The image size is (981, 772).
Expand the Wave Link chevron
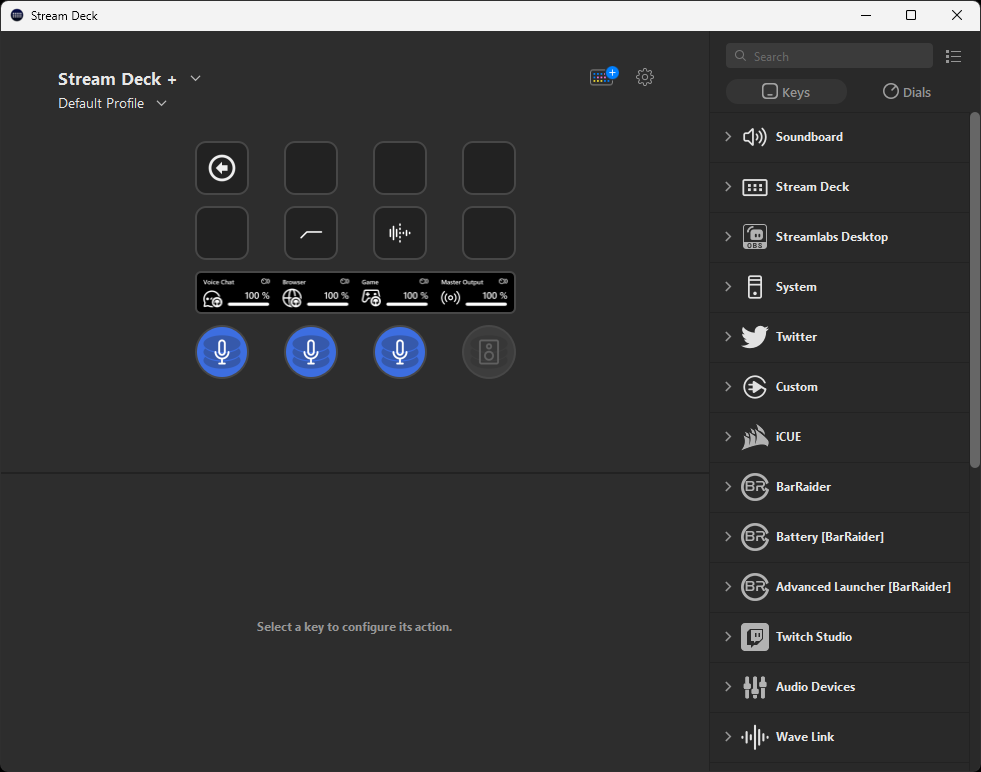(728, 737)
